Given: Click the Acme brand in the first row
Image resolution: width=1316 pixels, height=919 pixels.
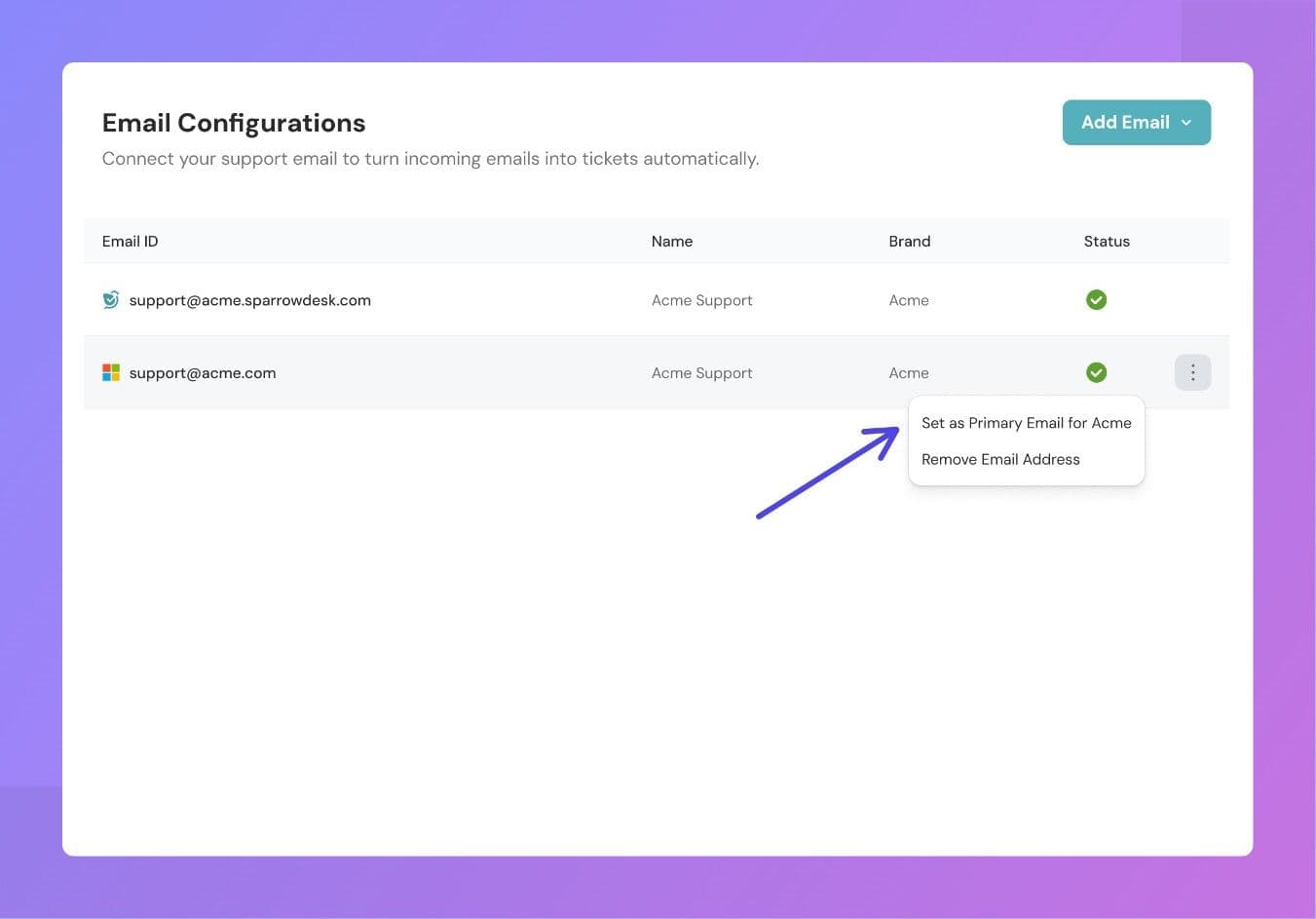Looking at the screenshot, I should (x=908, y=300).
